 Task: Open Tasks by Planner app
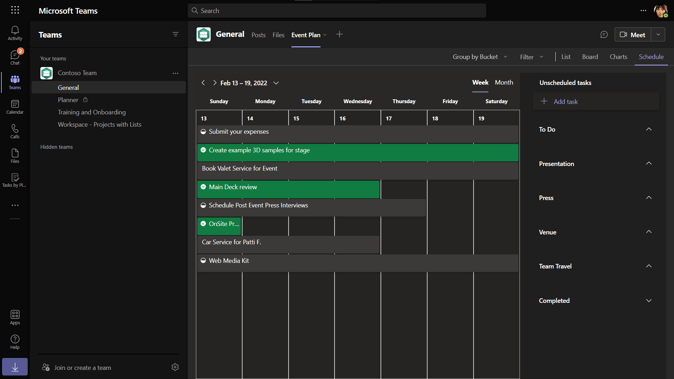pyautogui.click(x=15, y=180)
